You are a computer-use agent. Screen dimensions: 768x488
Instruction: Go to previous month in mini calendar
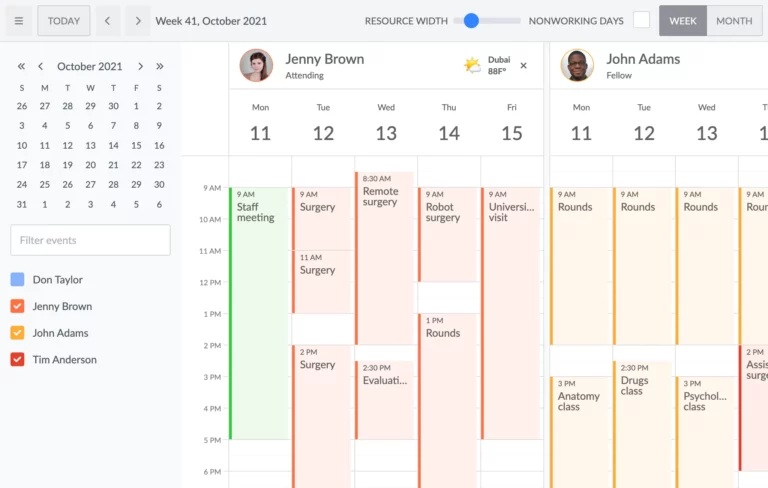pyautogui.click(x=40, y=67)
